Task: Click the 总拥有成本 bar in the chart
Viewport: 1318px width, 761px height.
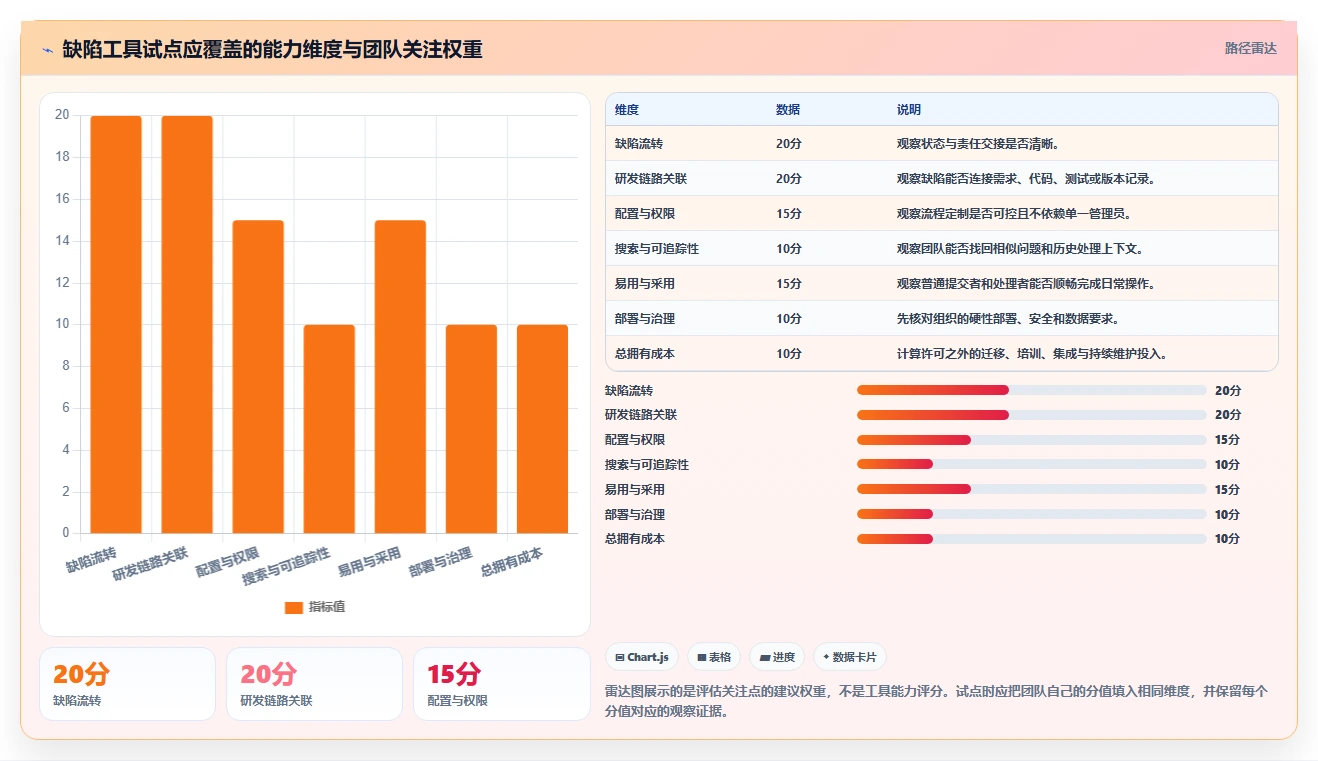Action: 542,429
